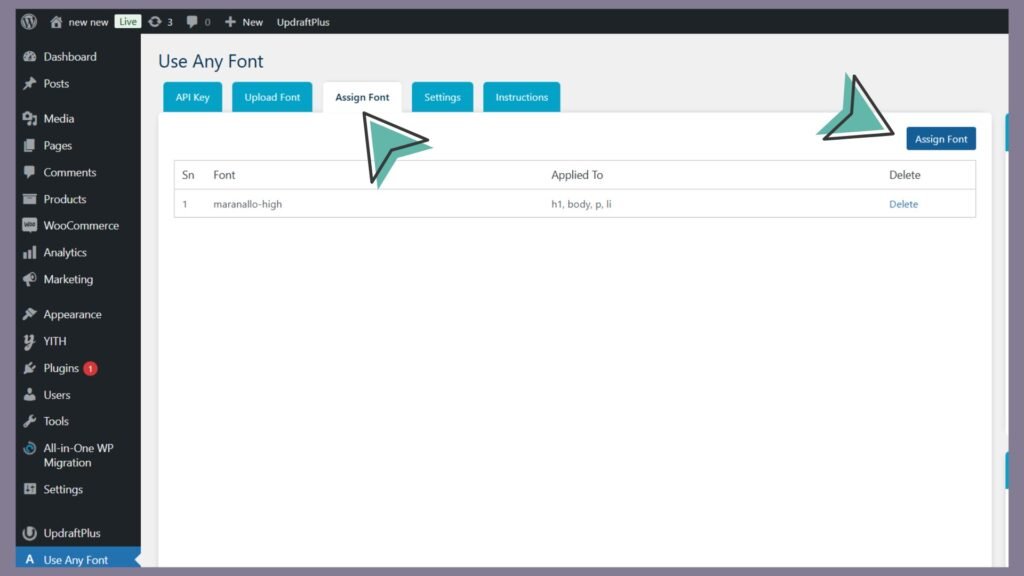1024x576 pixels.
Task: Open Appearance in sidebar
Action: click(x=72, y=314)
